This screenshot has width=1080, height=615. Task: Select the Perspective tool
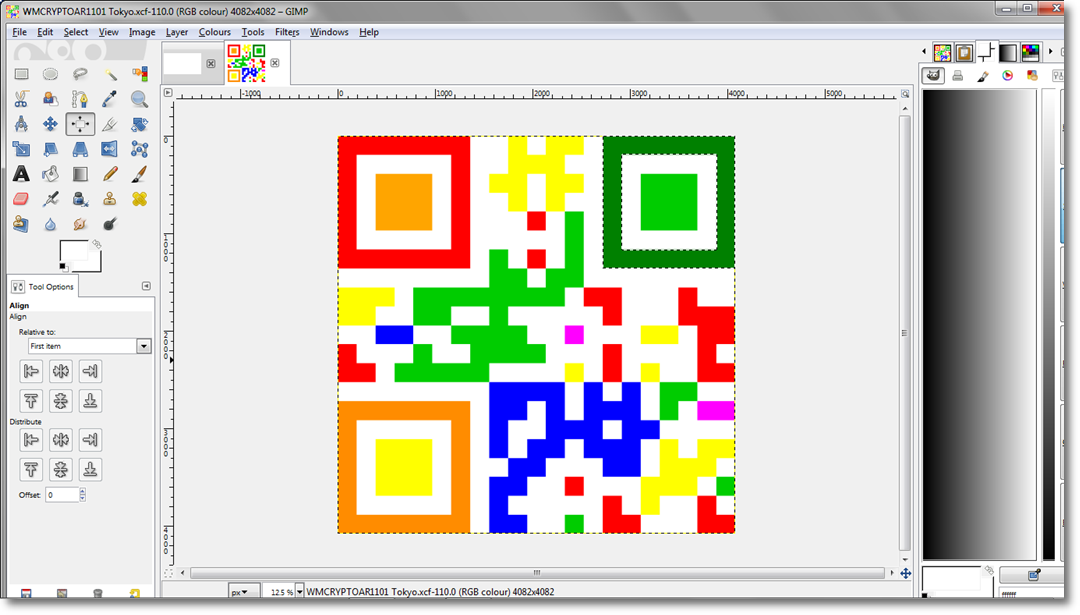[80, 149]
